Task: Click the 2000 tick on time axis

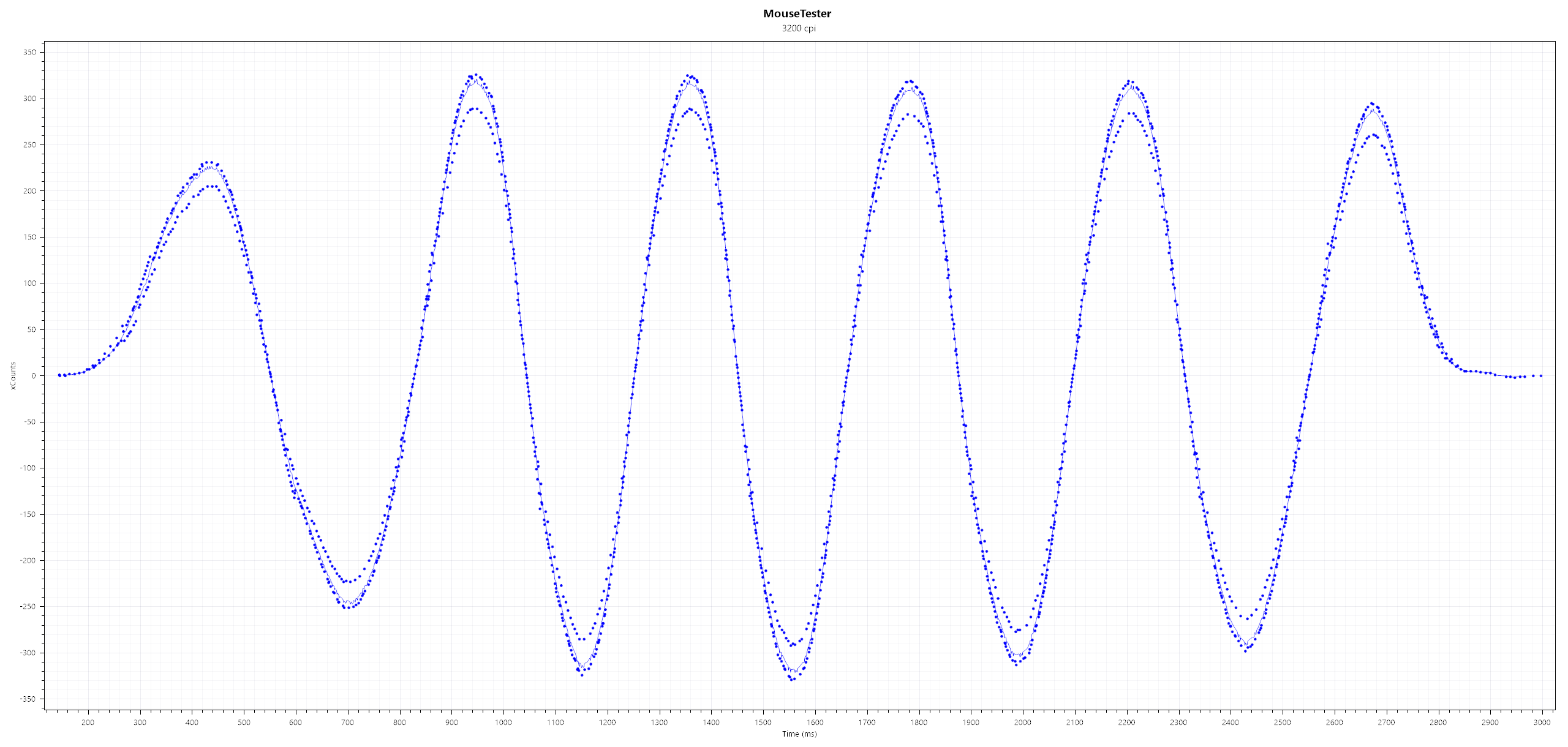Action: (x=1022, y=723)
